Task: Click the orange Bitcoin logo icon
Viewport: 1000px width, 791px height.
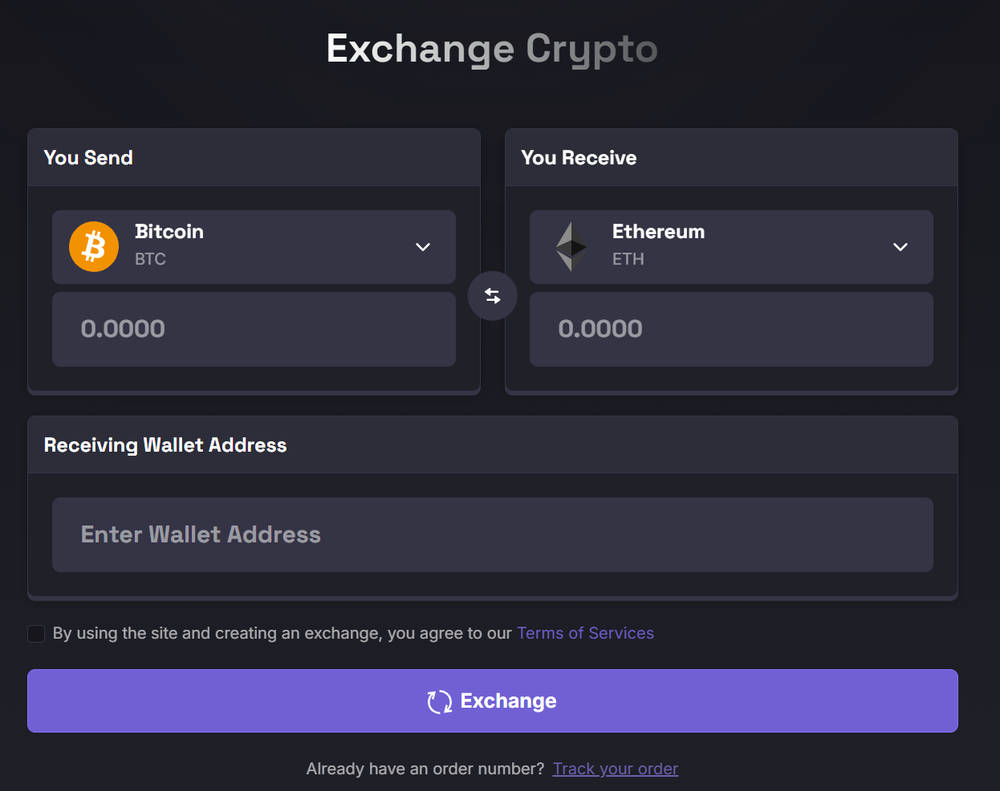Action: 94,246
